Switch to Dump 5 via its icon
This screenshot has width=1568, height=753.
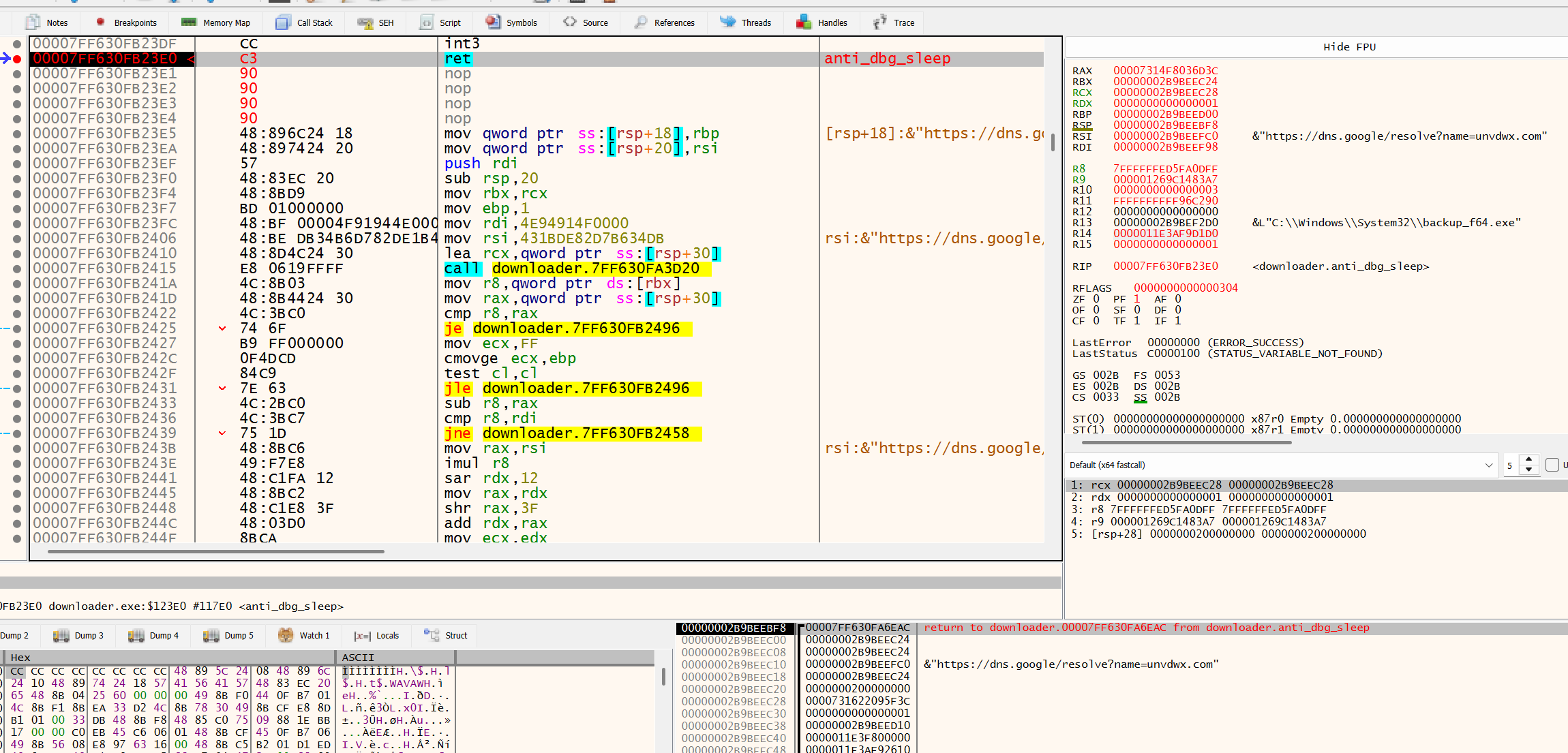click(211, 636)
